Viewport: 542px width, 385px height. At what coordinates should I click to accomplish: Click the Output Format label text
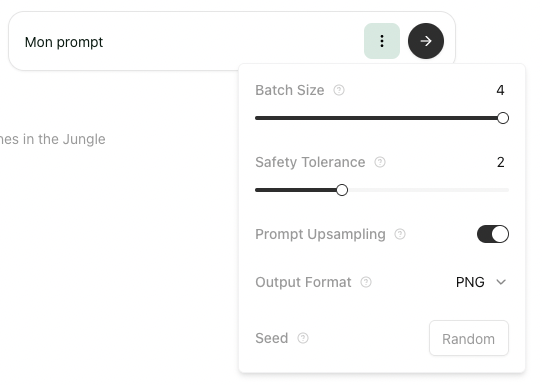[x=303, y=282]
